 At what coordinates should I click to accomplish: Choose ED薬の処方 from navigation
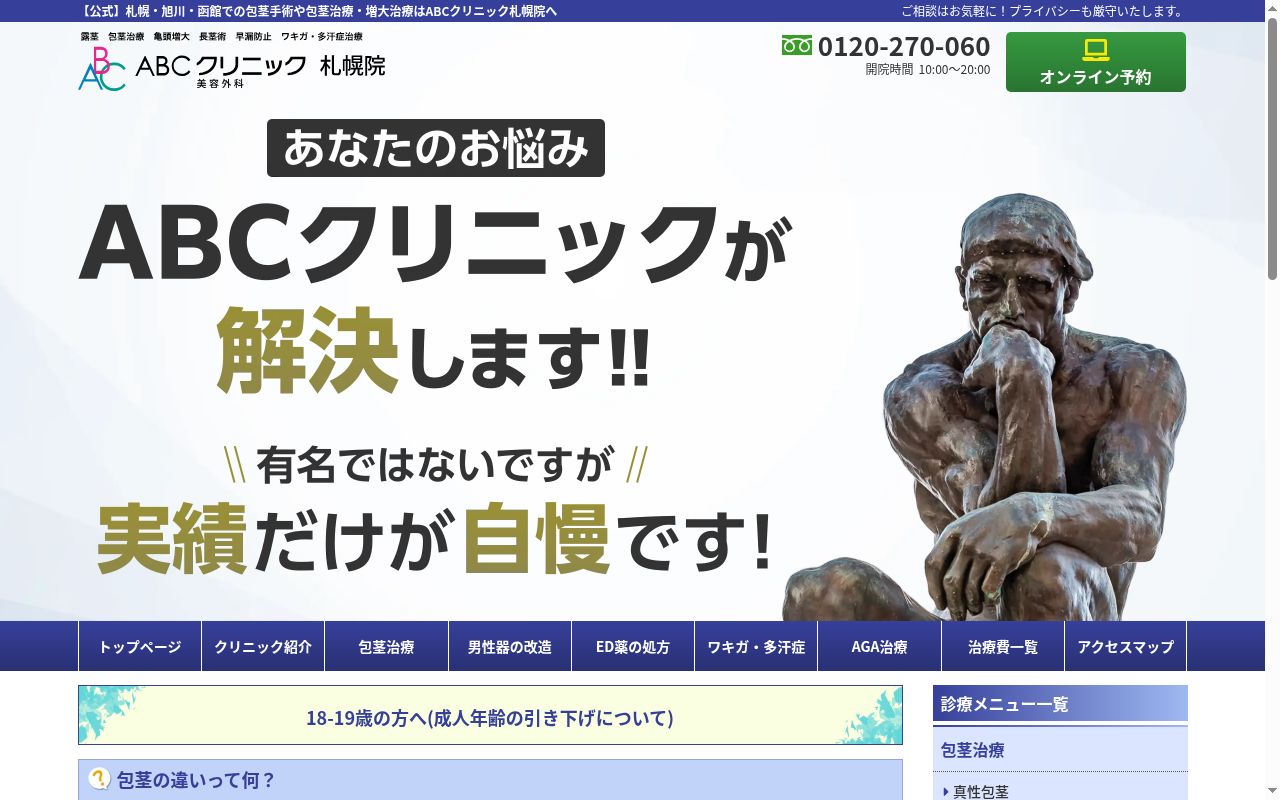(633, 647)
